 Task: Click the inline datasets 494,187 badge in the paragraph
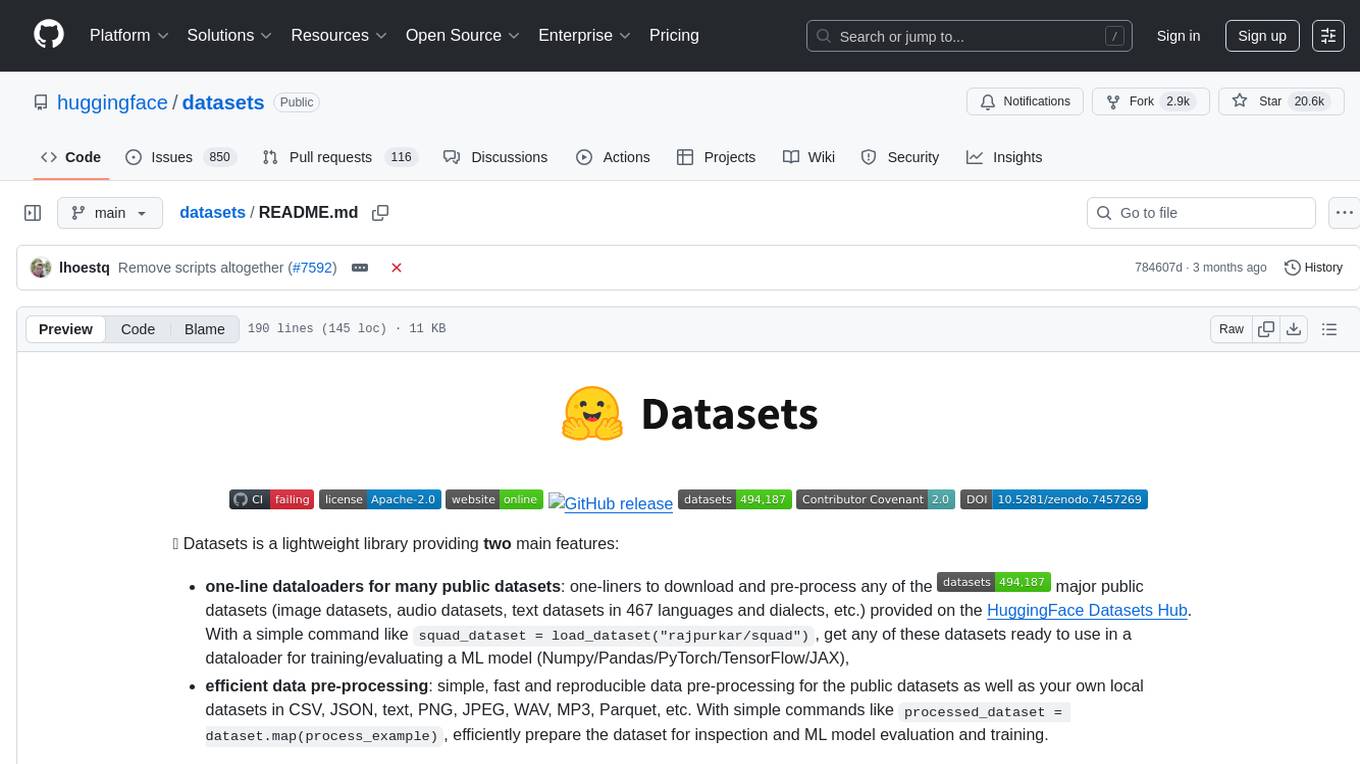click(994, 582)
